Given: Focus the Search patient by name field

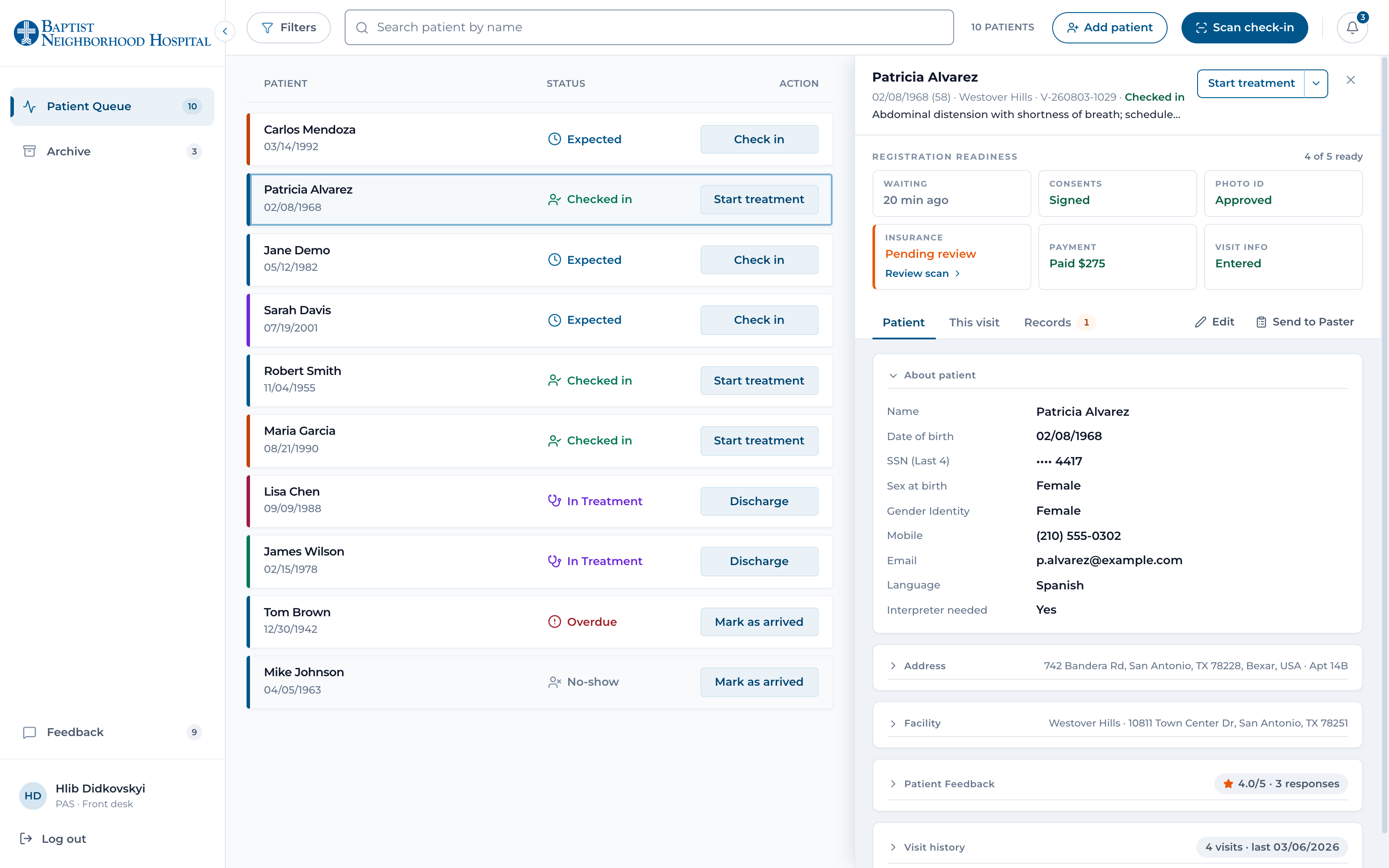Looking at the screenshot, I should pos(648,27).
